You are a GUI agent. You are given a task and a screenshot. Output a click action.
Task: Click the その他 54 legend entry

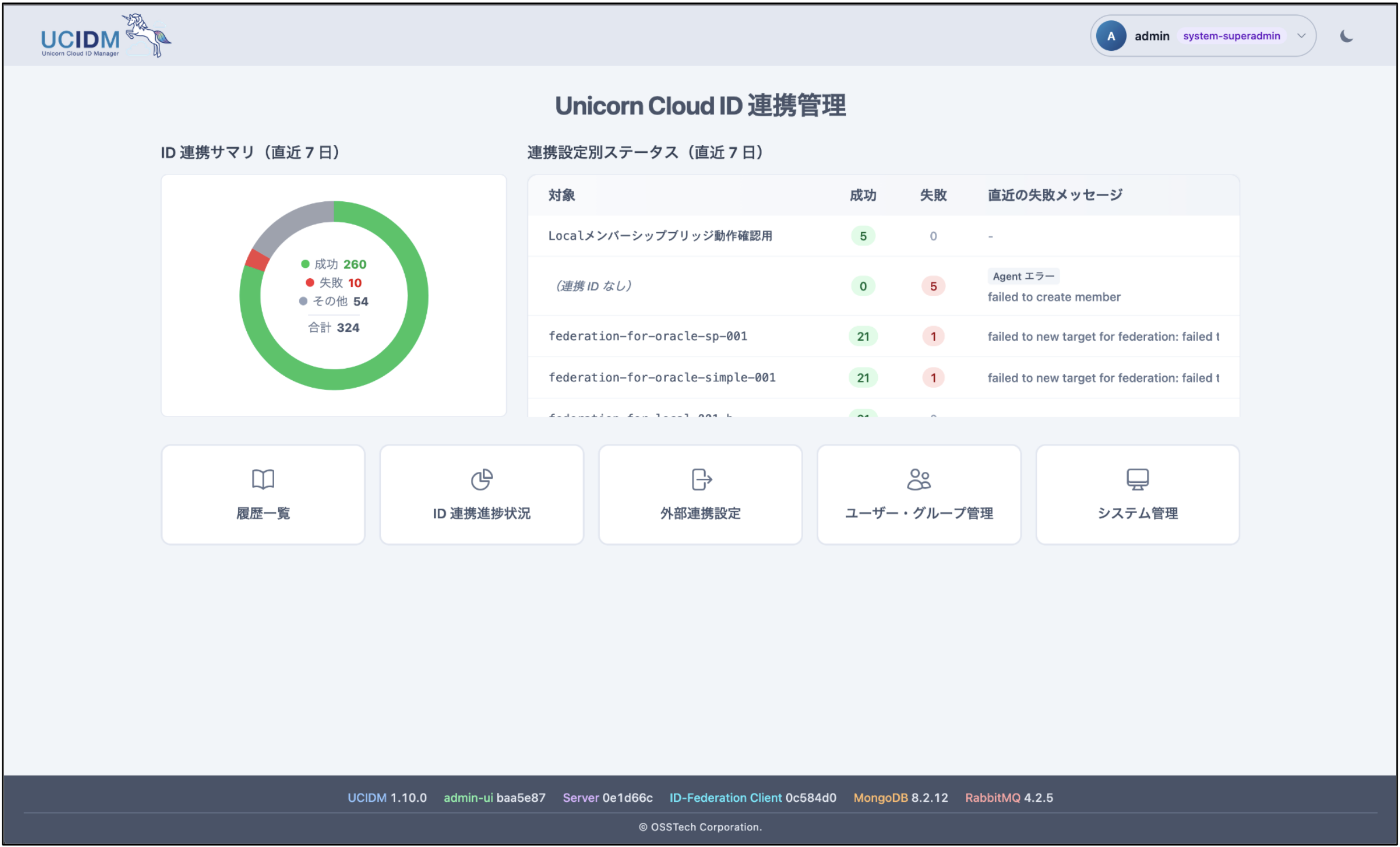click(333, 301)
